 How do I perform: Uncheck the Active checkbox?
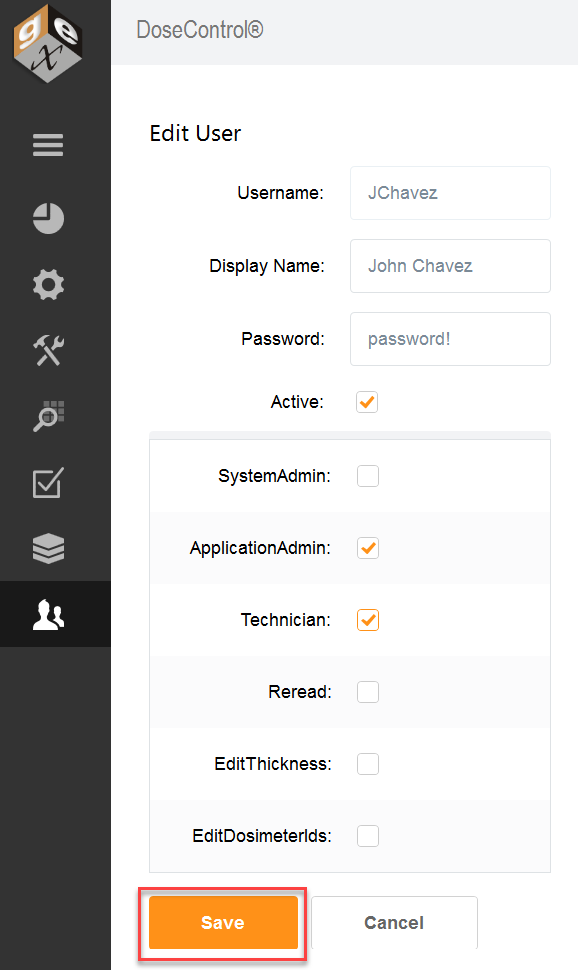click(367, 402)
